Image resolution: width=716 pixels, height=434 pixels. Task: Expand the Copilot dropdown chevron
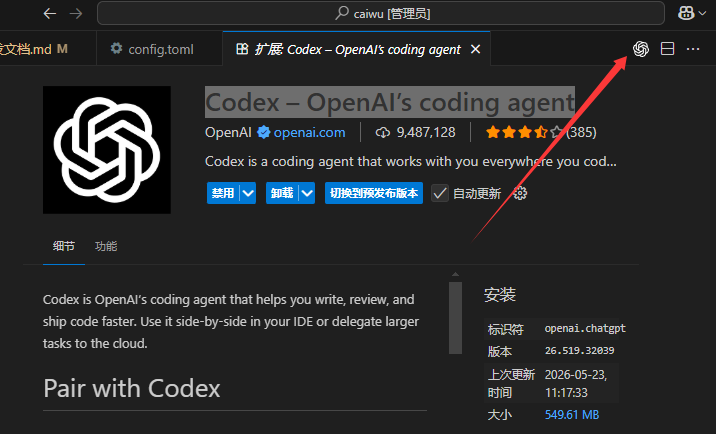702,14
